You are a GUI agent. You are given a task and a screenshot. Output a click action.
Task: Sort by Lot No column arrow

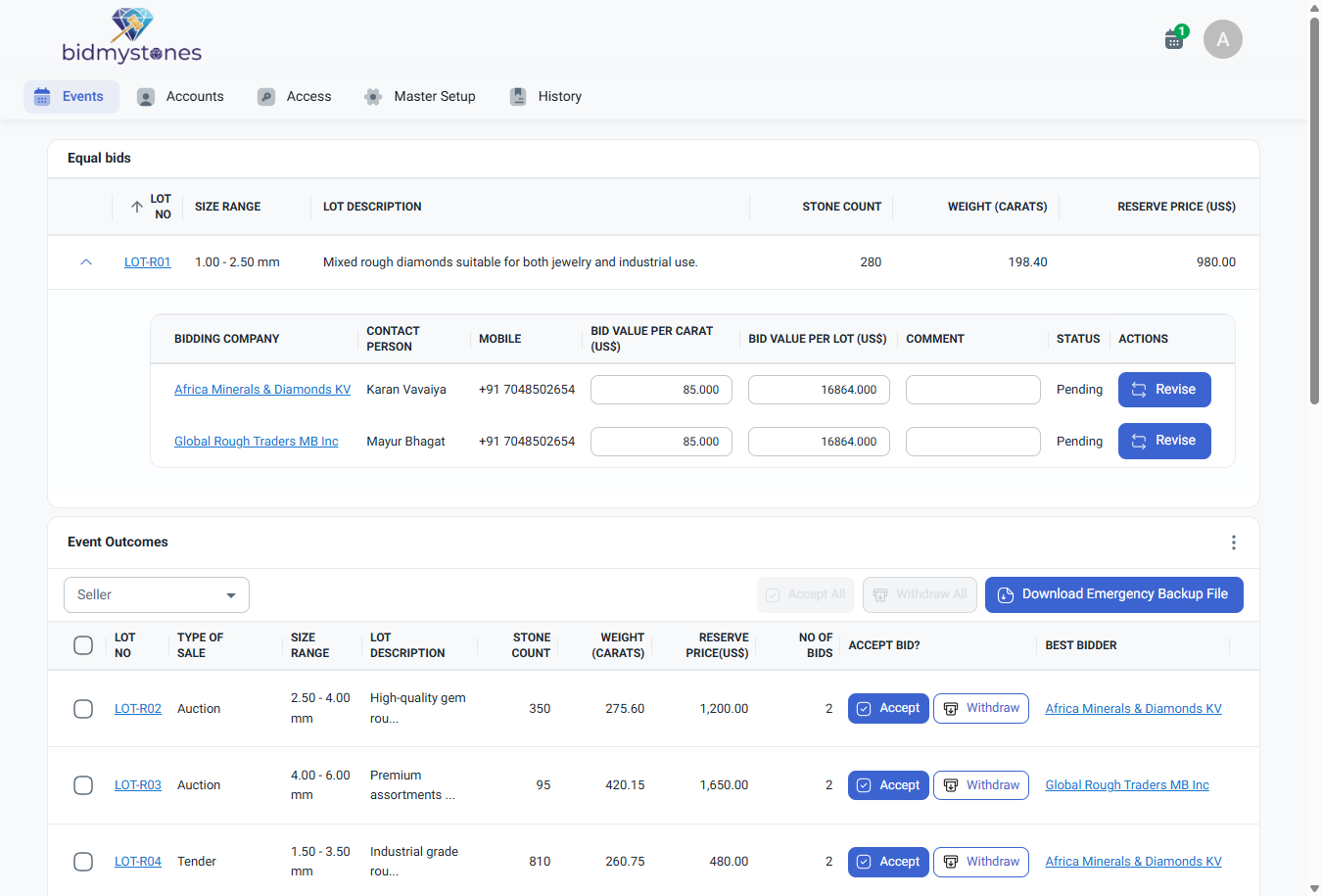point(137,207)
